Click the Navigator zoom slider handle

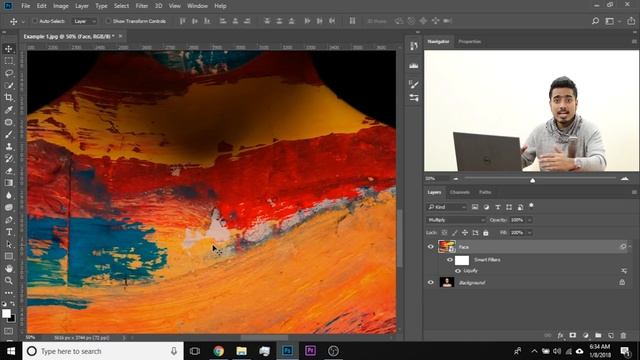(532, 180)
